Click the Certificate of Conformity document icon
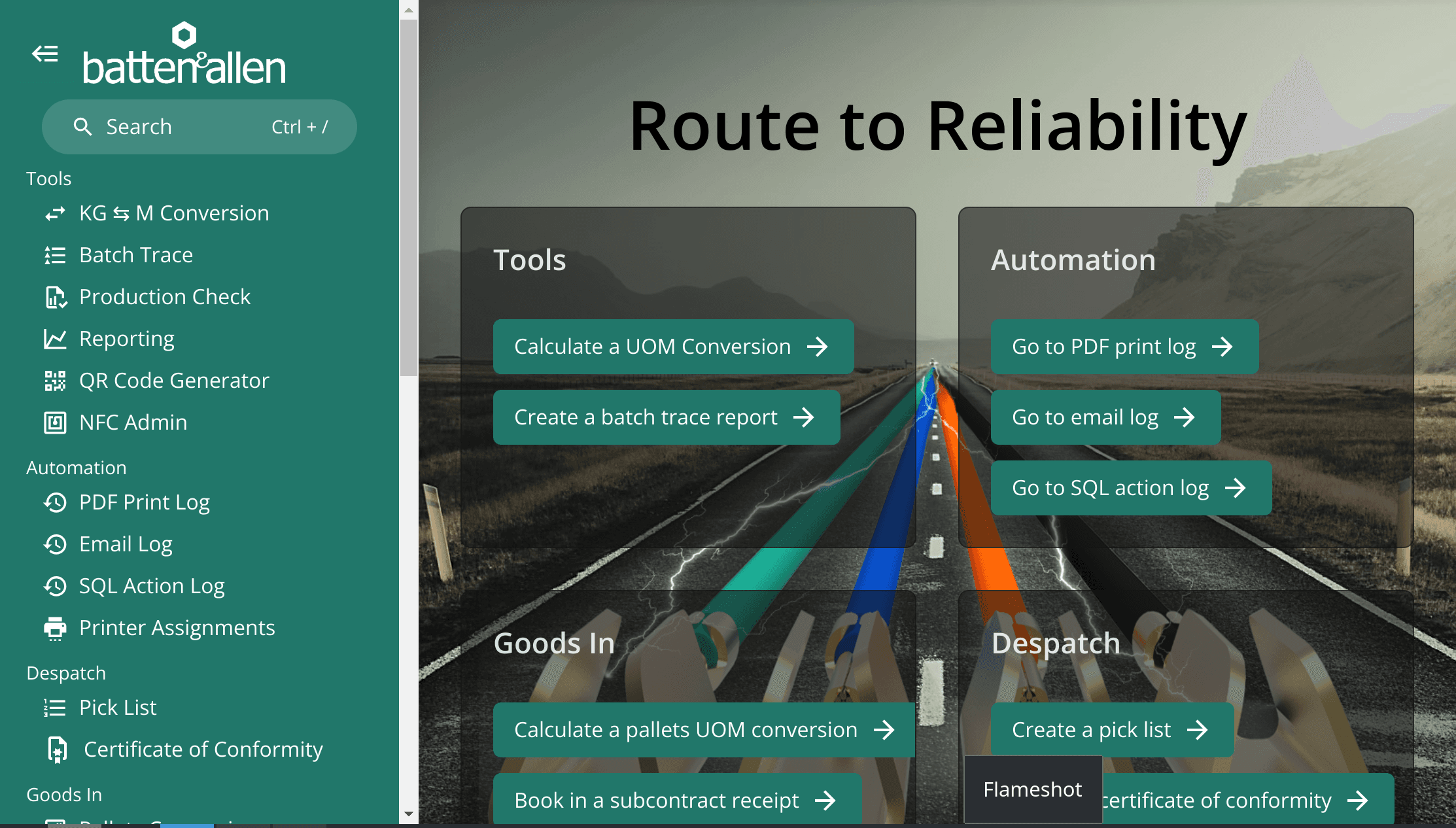The height and width of the screenshot is (828, 1456). tap(57, 750)
